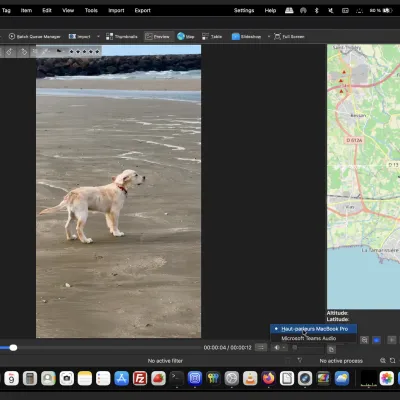Select Microsoft Teams Audio output
Image resolution: width=400 pixels, height=400 pixels.
coord(313,338)
